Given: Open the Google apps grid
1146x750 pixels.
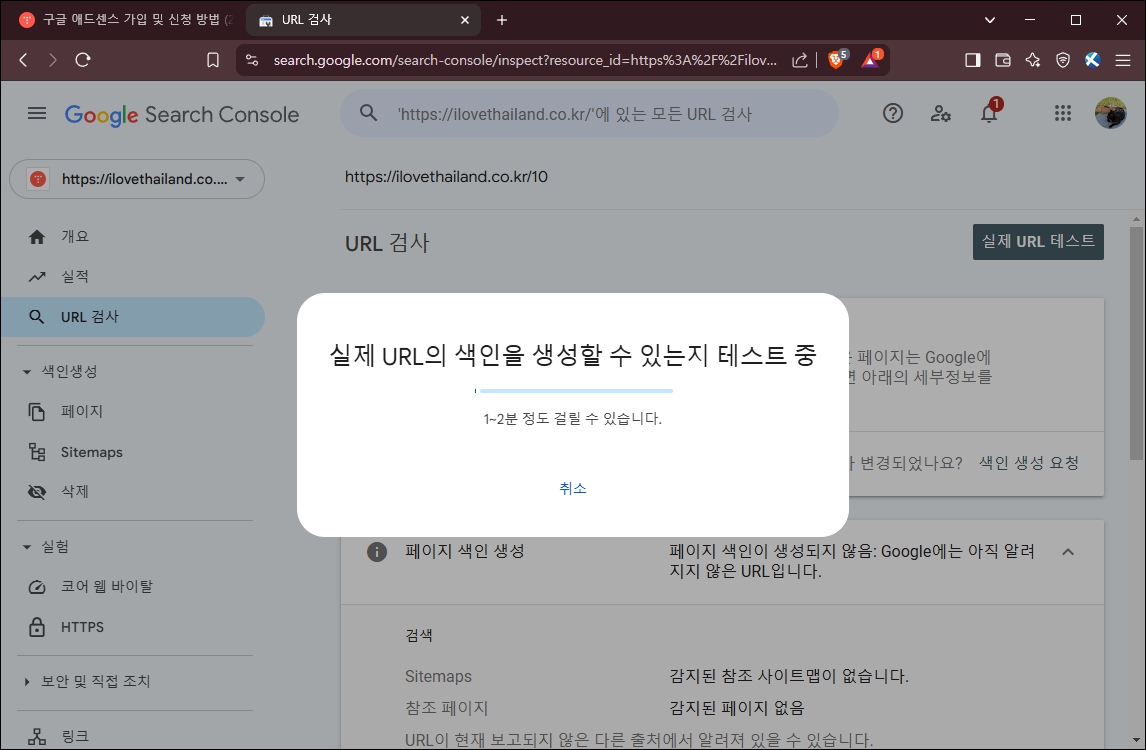Looking at the screenshot, I should click(1063, 113).
